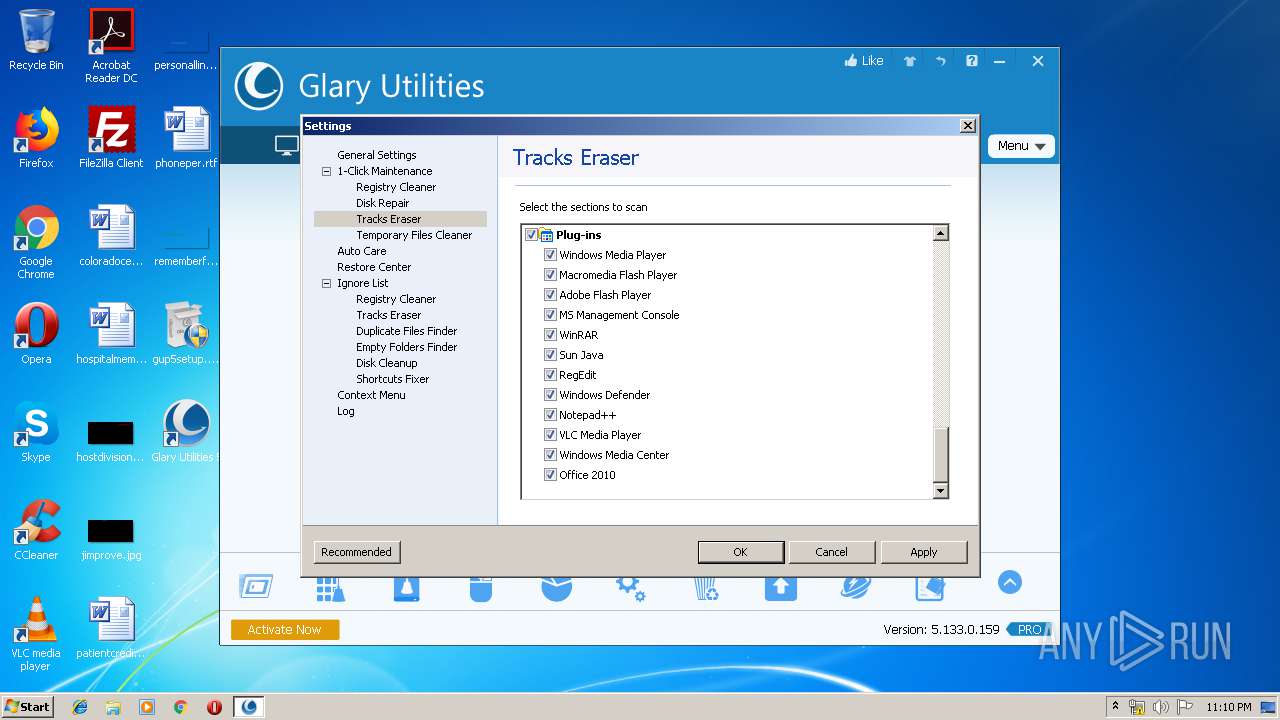
Task: Click Internet Explorer icon in taskbar
Action: [80, 707]
